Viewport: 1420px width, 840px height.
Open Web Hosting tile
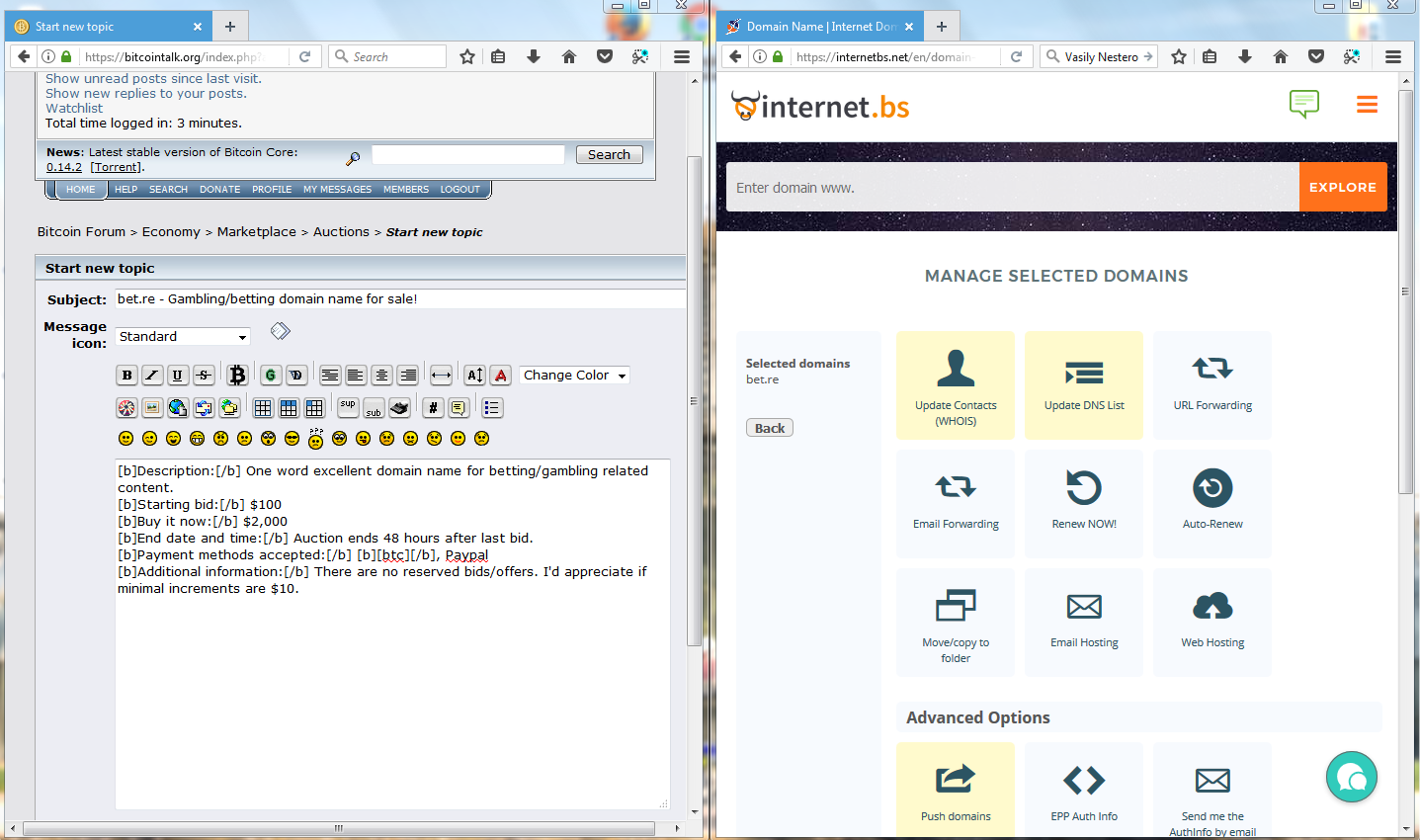coord(1212,623)
